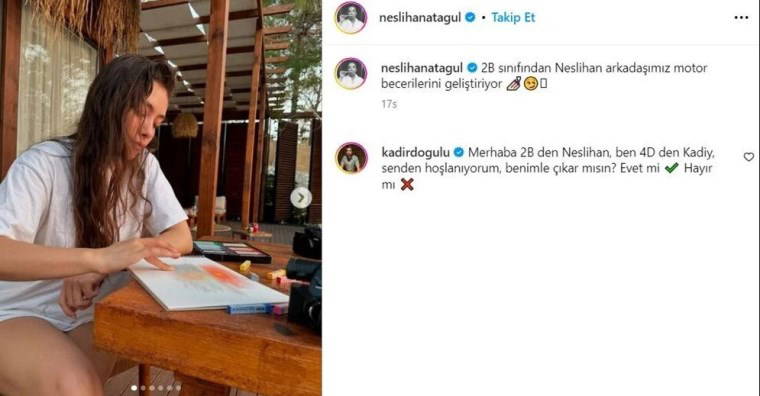Click verified badge next to kadirdogulu

point(459,153)
